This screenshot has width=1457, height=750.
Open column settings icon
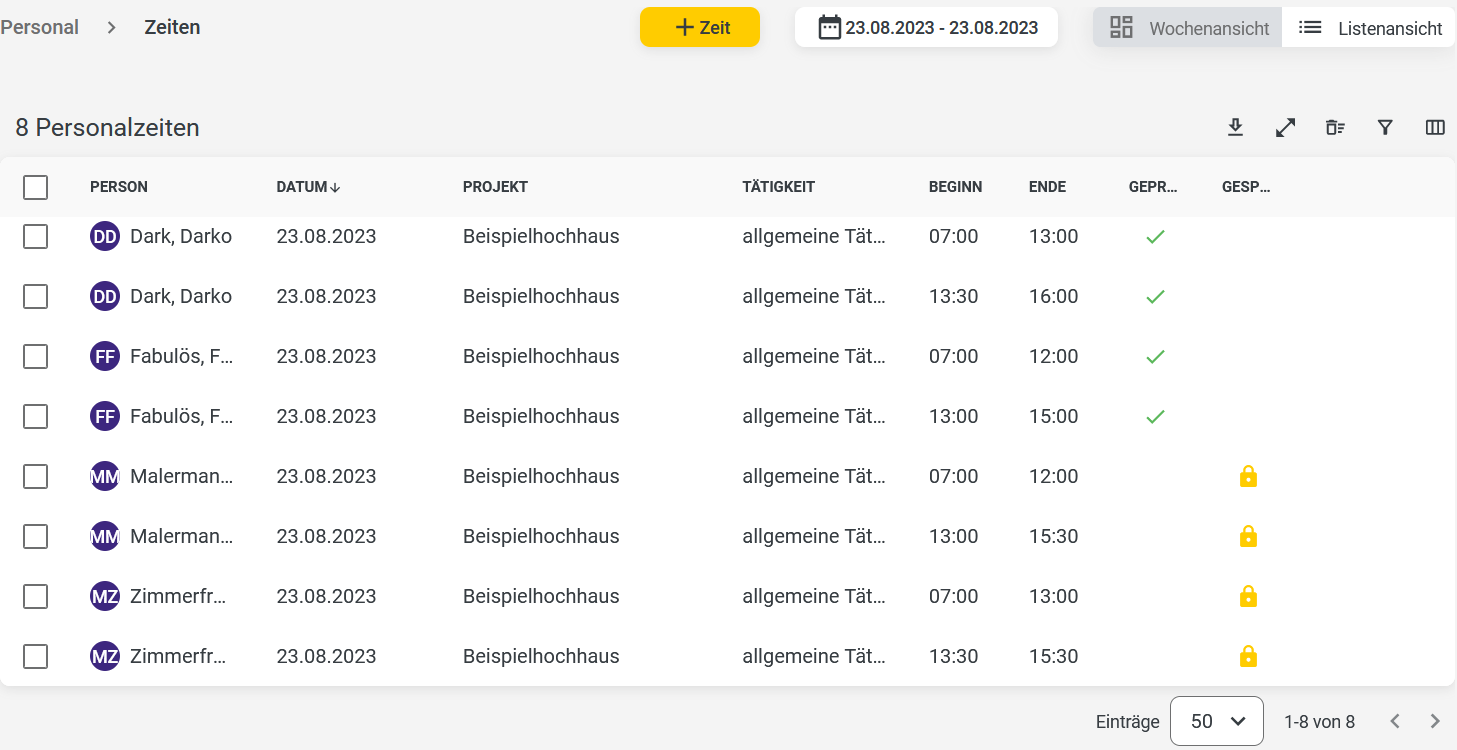pos(1435,127)
